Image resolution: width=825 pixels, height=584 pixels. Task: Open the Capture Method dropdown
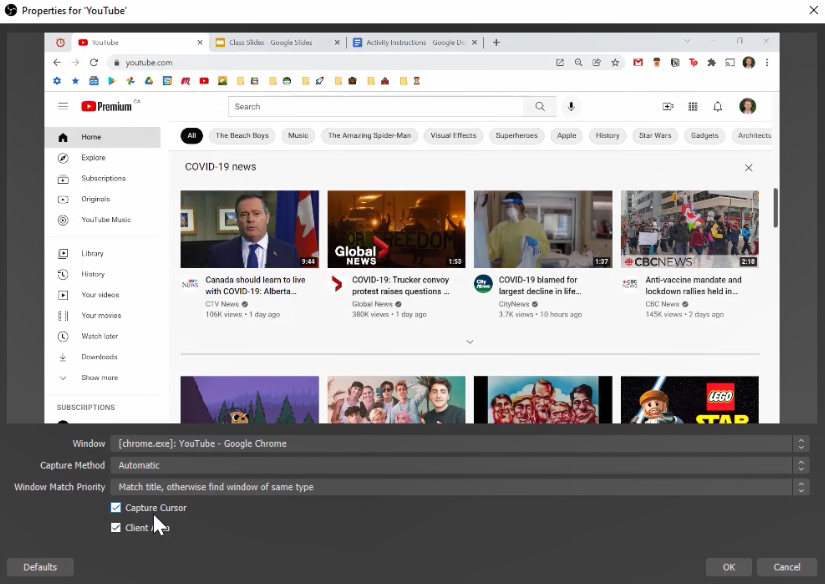459,465
